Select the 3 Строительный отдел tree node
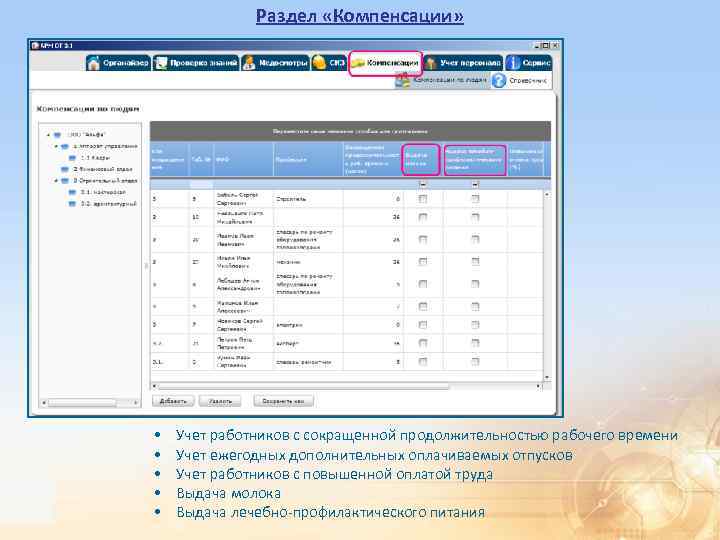Viewport: 720px width, 540px height. tap(105, 181)
